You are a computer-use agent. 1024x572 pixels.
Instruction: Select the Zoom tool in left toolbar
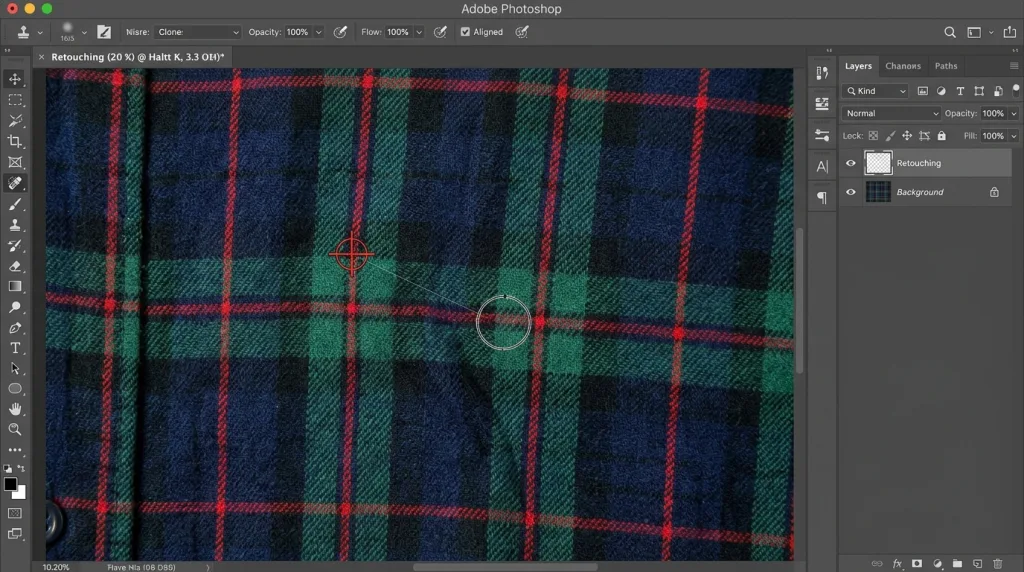coord(14,430)
